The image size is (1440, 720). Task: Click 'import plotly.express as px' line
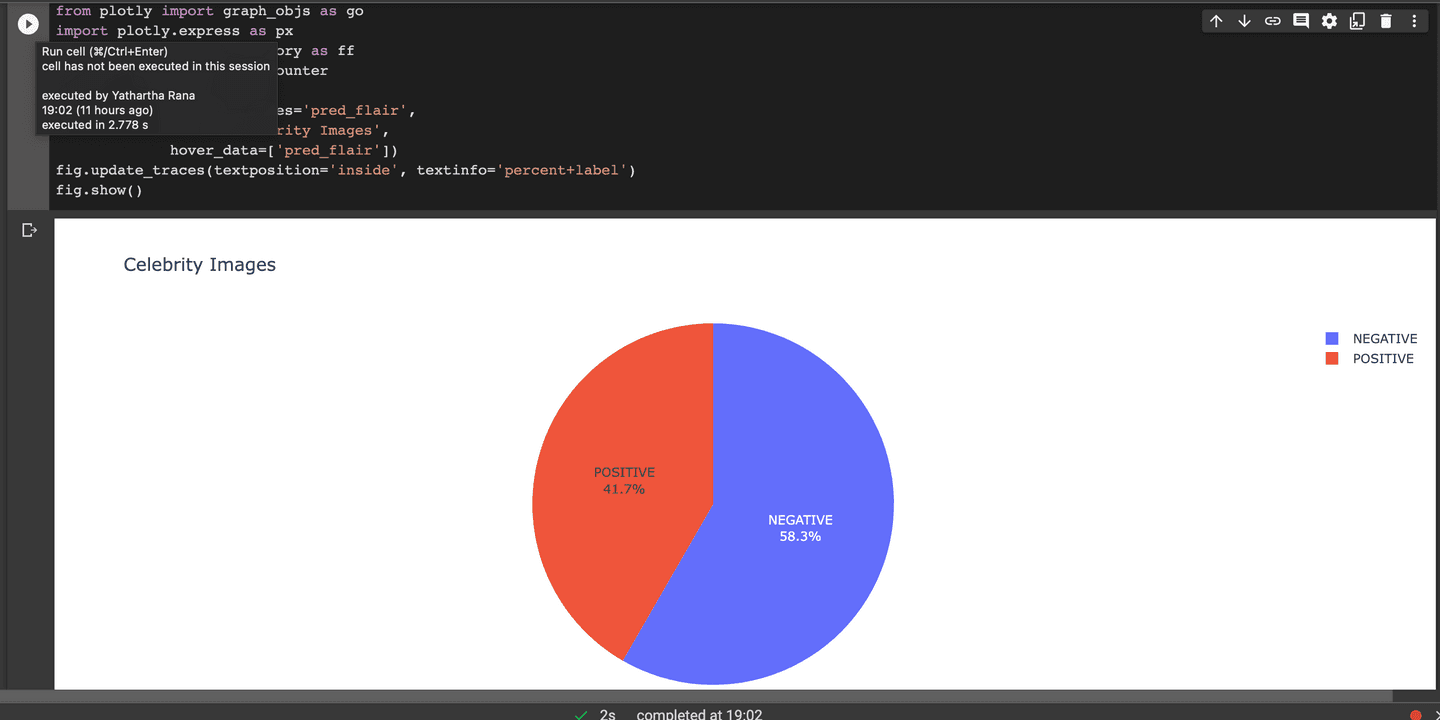[175, 31]
